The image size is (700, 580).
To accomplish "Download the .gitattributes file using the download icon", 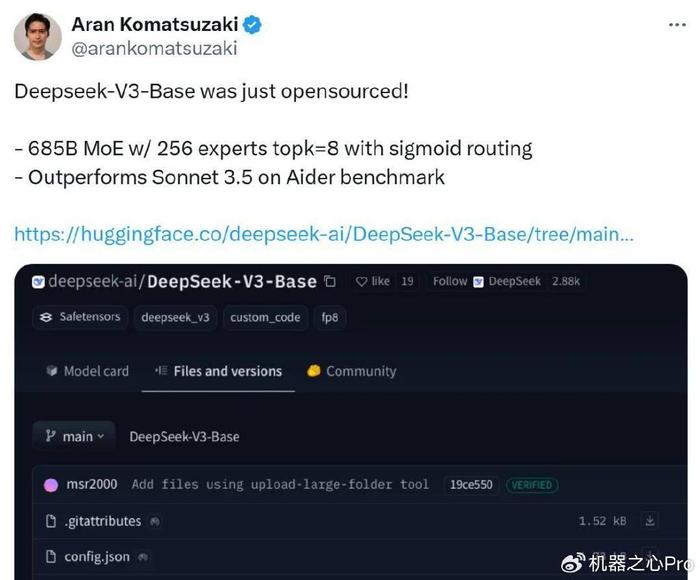I will pos(650,521).
